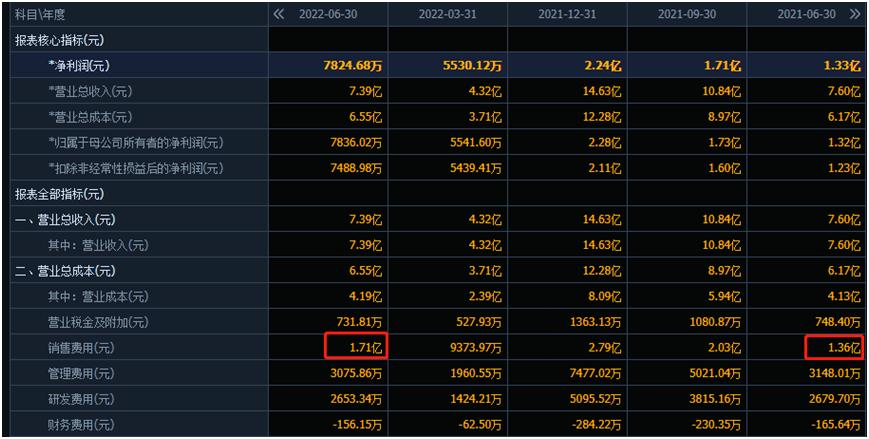Click the 报表核心指标(元) section row
The width and height of the screenshot is (869, 439).
(x=60, y=40)
